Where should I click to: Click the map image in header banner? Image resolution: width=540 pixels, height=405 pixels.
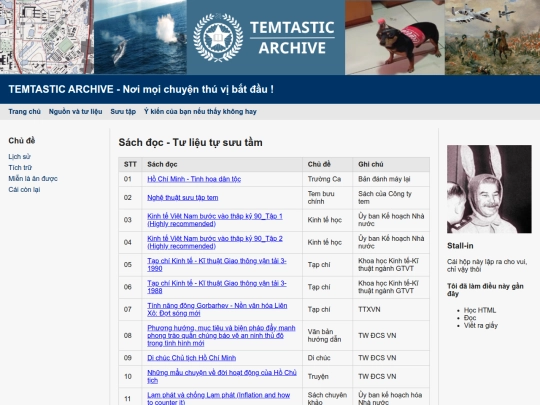point(47,37)
